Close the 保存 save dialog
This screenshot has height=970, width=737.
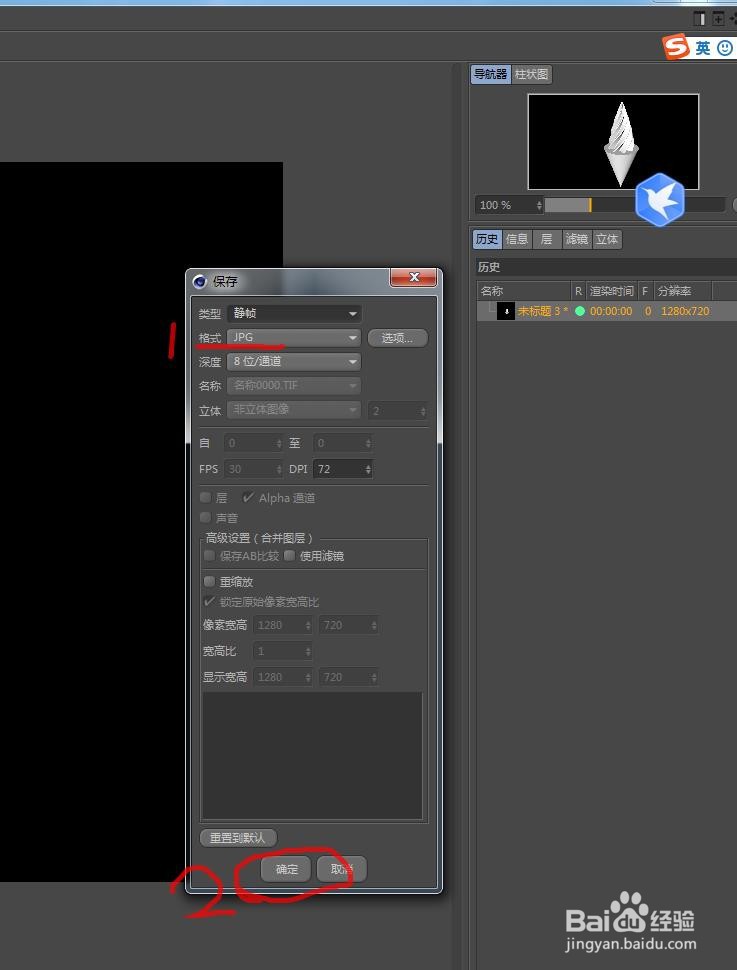coord(414,277)
